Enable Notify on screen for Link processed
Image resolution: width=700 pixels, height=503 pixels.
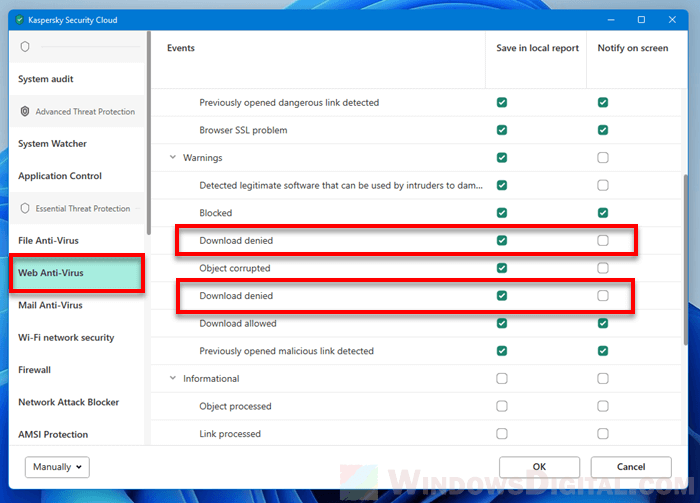pyautogui.click(x=603, y=434)
